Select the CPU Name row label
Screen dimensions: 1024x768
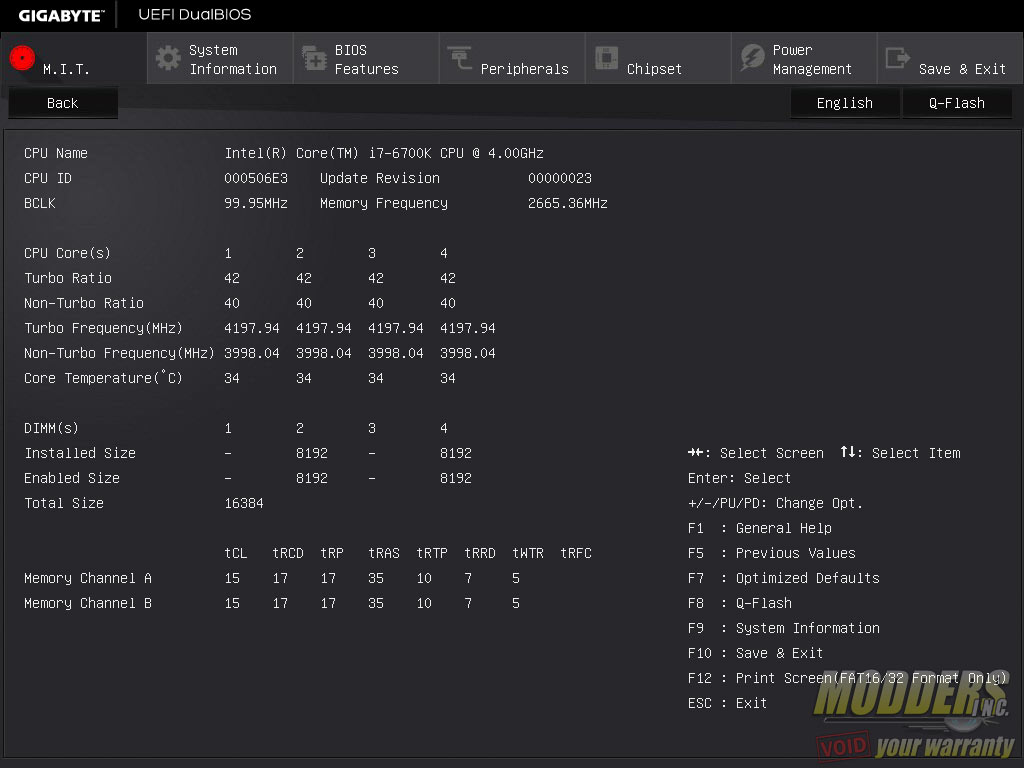(56, 153)
